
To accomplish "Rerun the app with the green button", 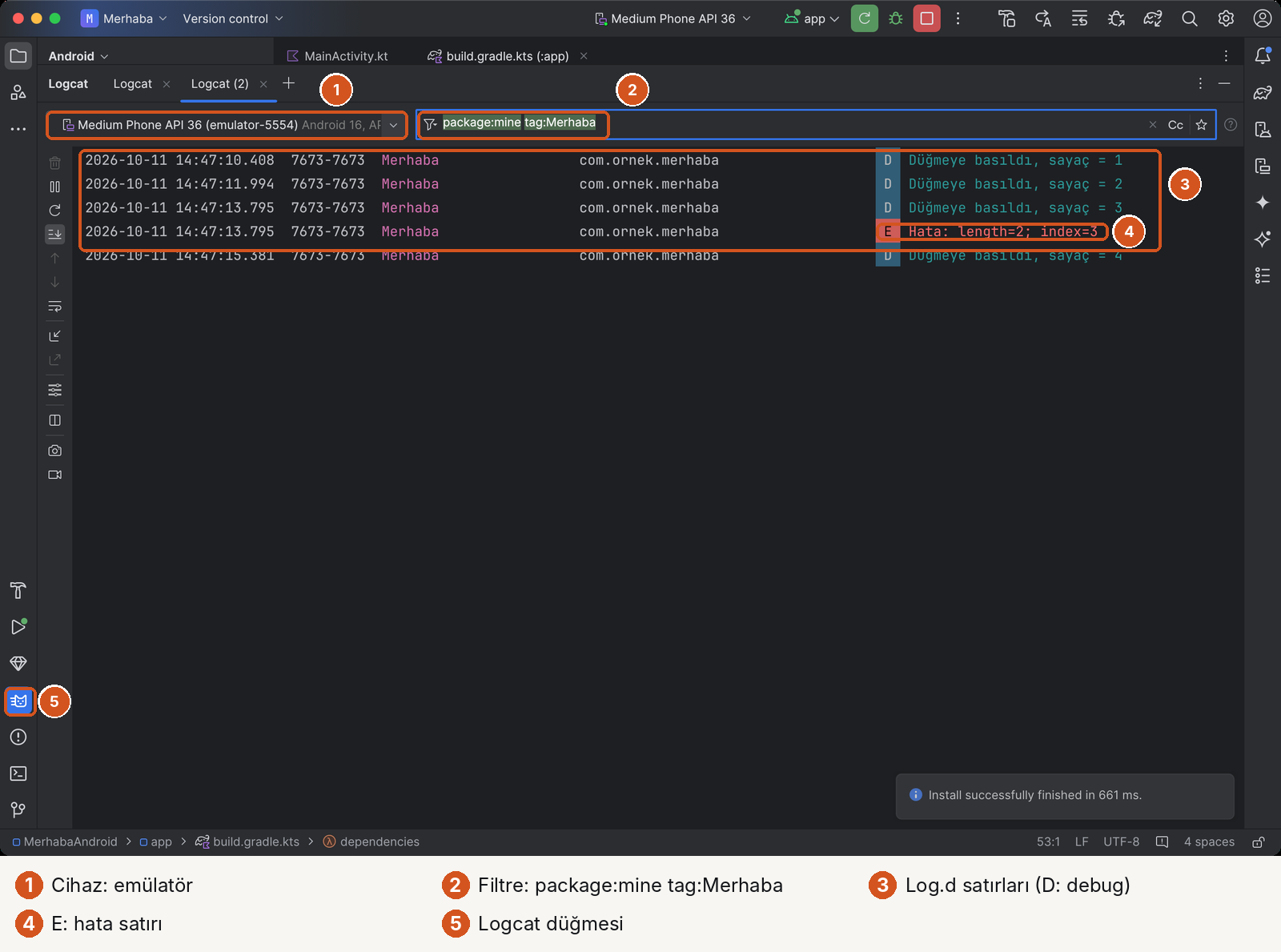I will (x=865, y=18).
